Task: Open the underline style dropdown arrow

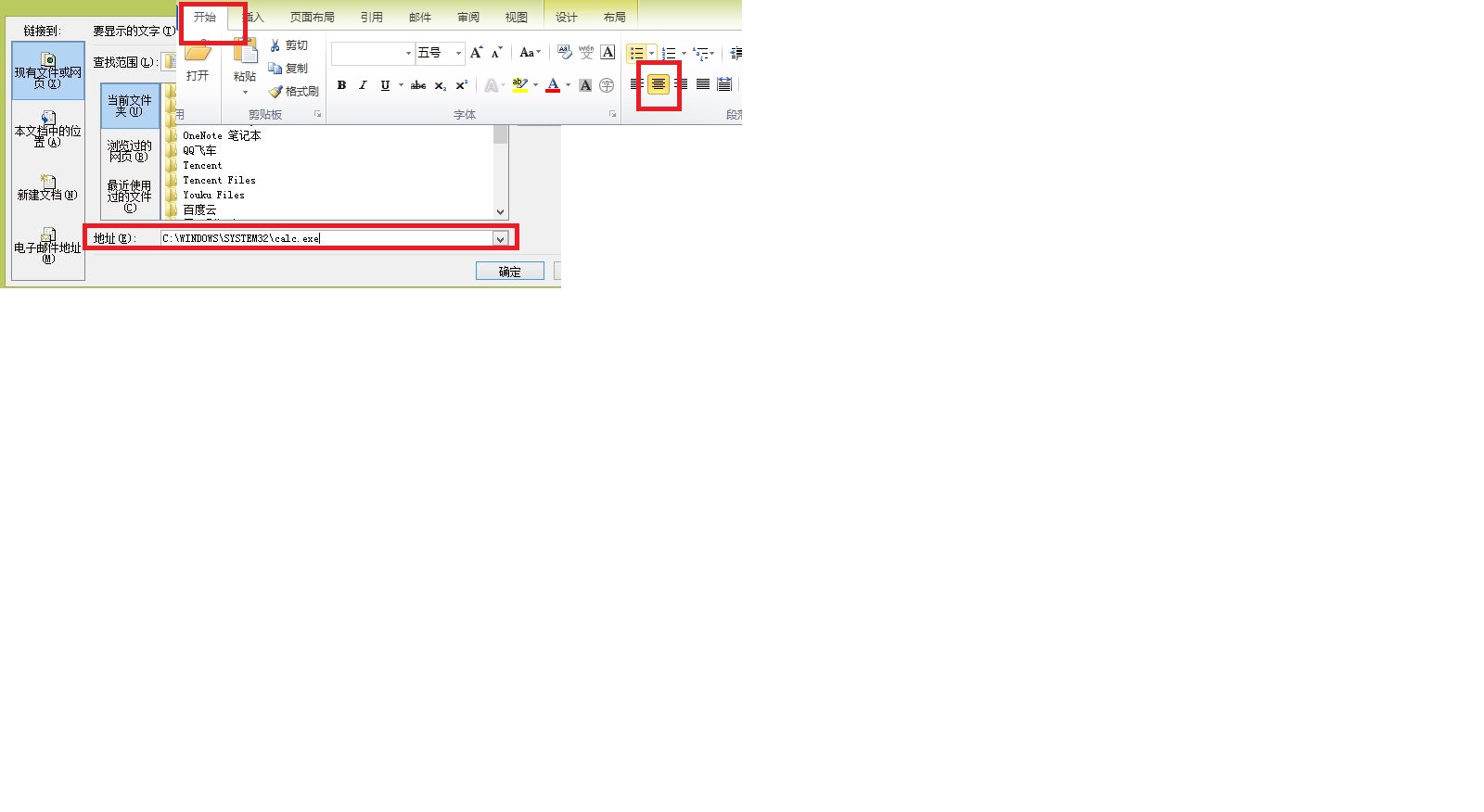Action: tap(401, 85)
